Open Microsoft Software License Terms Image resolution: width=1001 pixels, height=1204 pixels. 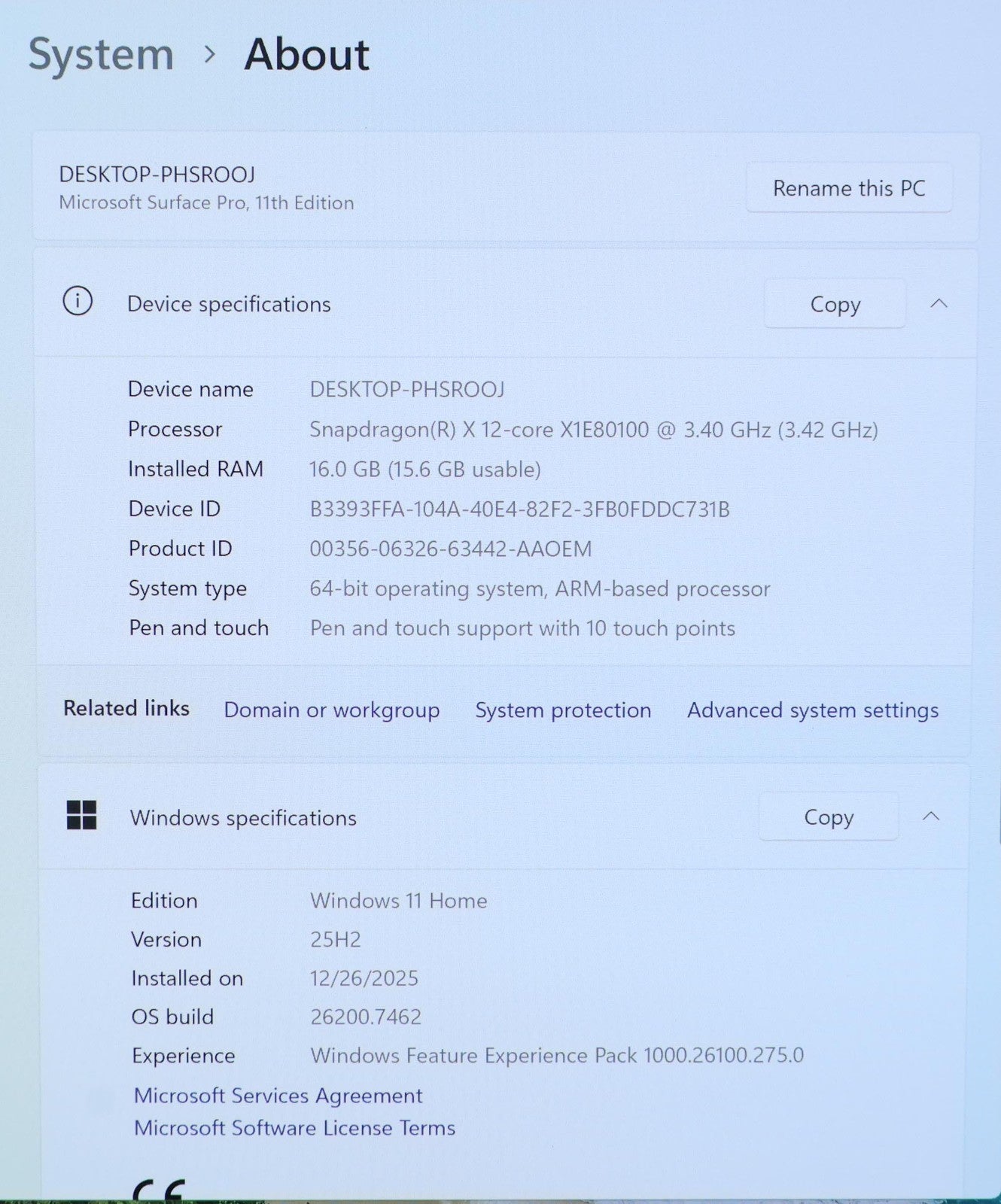click(x=294, y=1127)
